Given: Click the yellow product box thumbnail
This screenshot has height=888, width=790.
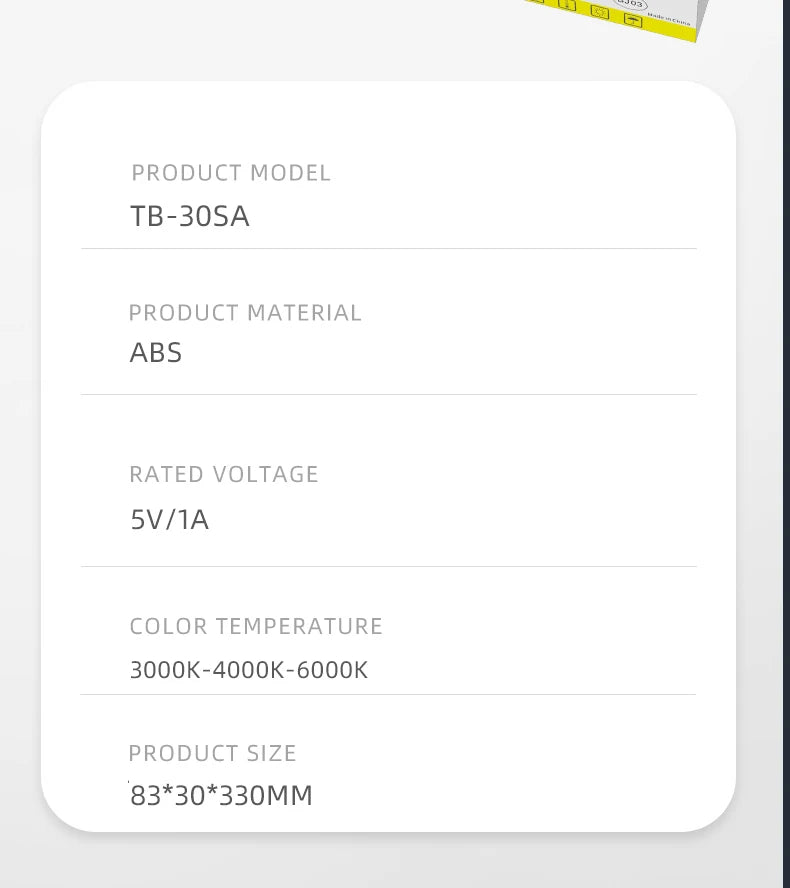Looking at the screenshot, I should tap(615, 17).
